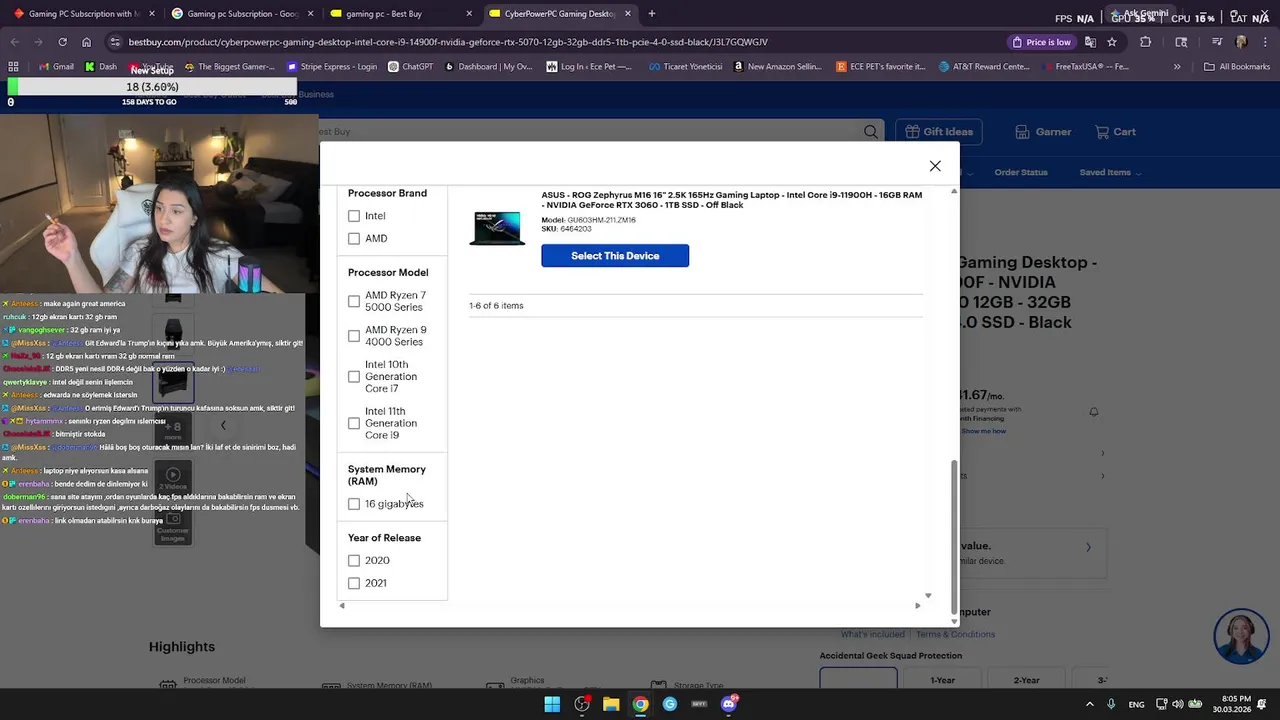Open File Explorer from taskbar

point(611,704)
